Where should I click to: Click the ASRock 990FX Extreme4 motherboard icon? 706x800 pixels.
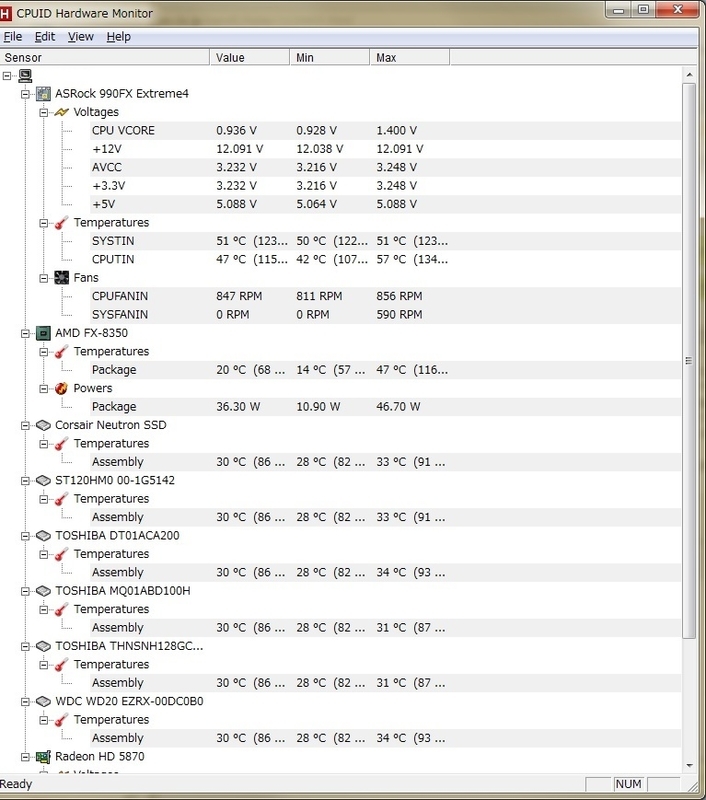[43, 94]
